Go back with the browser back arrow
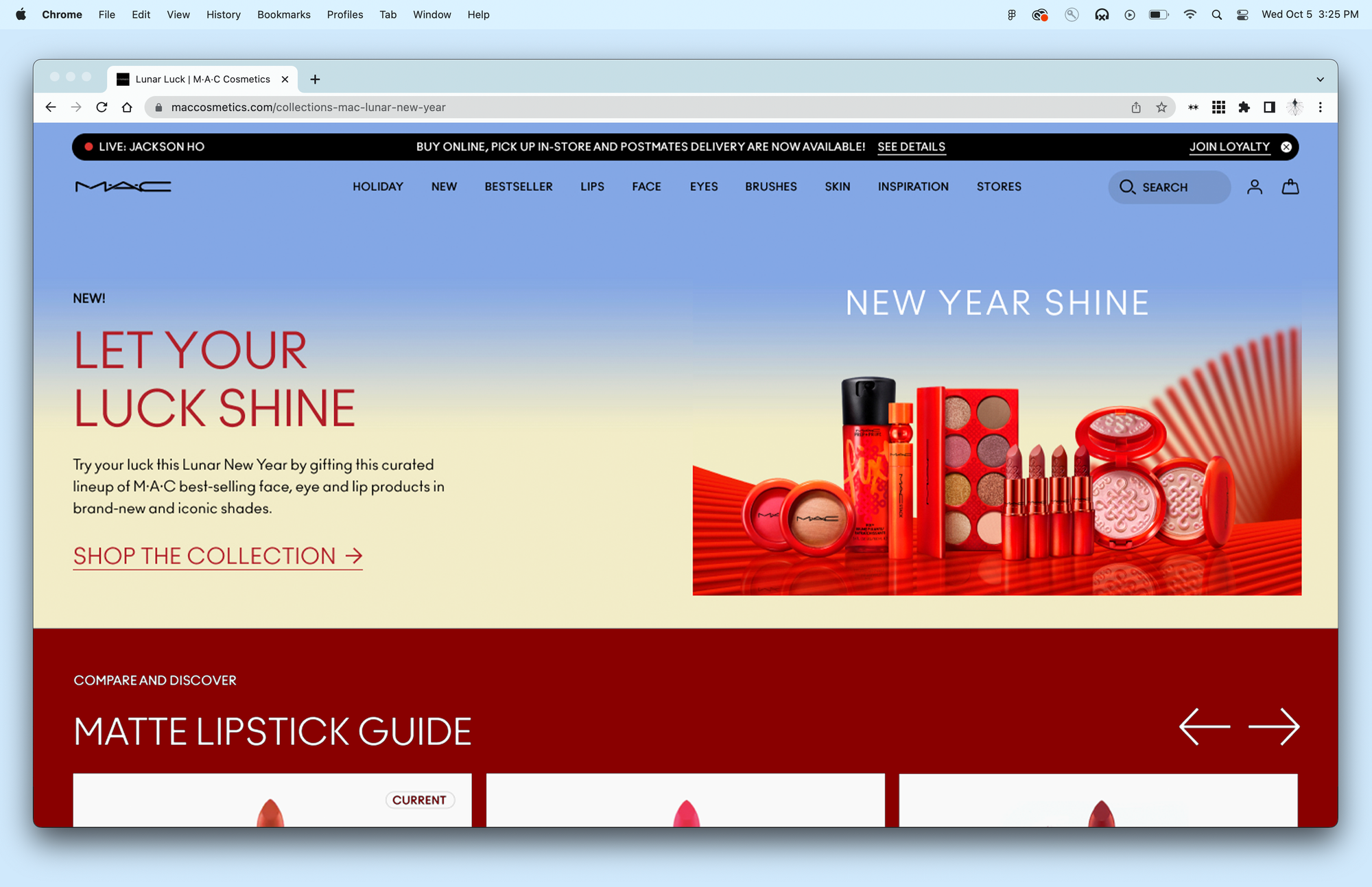Image resolution: width=1372 pixels, height=887 pixels. (51, 107)
